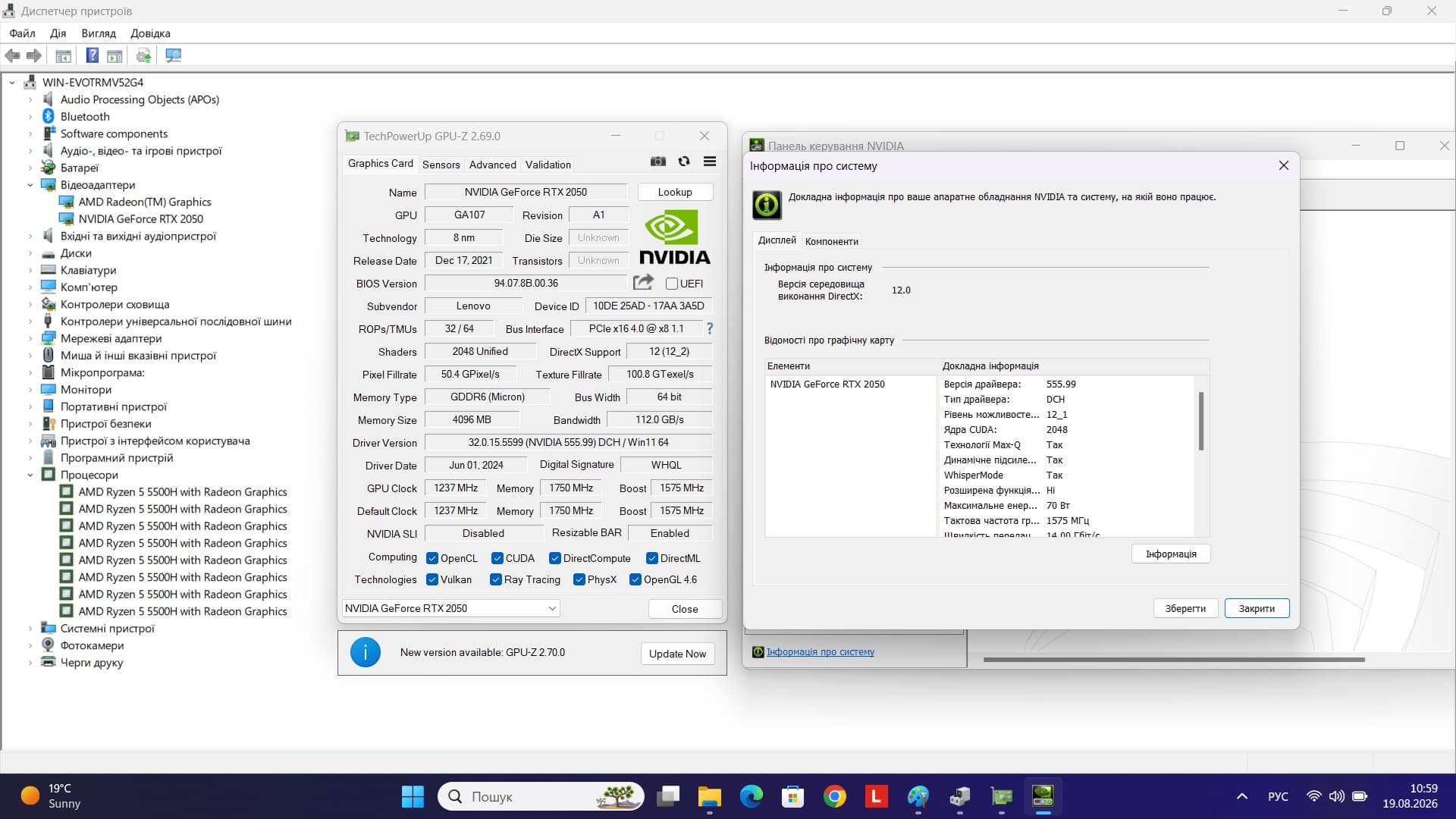This screenshot has height=819, width=1456.
Task: Click the NVIDIA logo in GPU-Z
Action: 674,237
